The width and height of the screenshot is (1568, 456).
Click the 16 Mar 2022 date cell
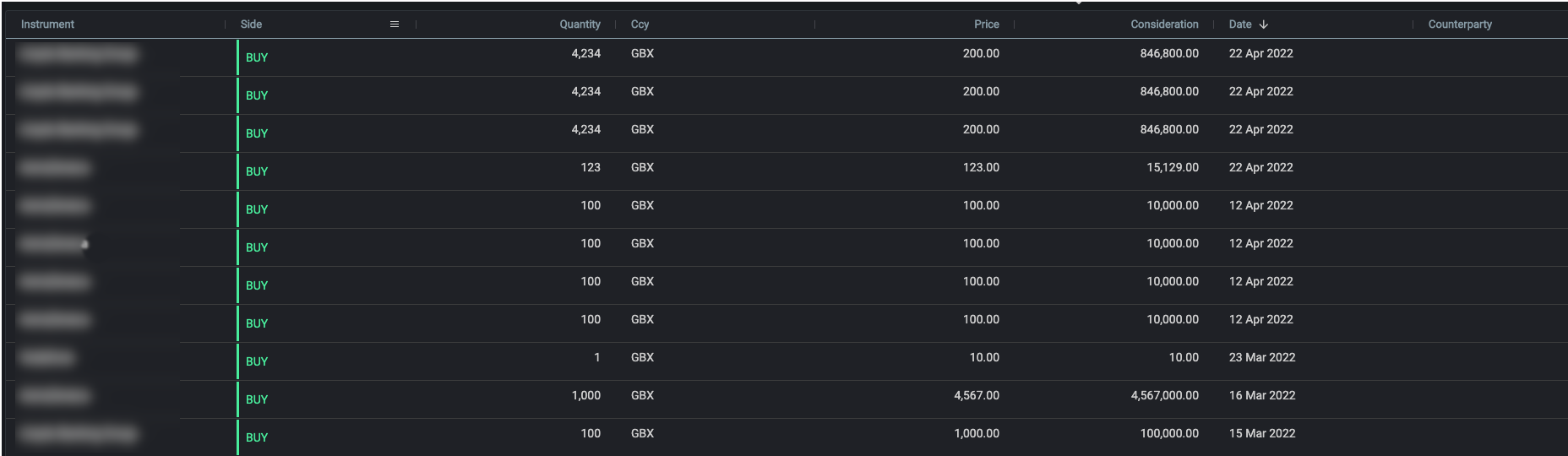pyautogui.click(x=1262, y=395)
